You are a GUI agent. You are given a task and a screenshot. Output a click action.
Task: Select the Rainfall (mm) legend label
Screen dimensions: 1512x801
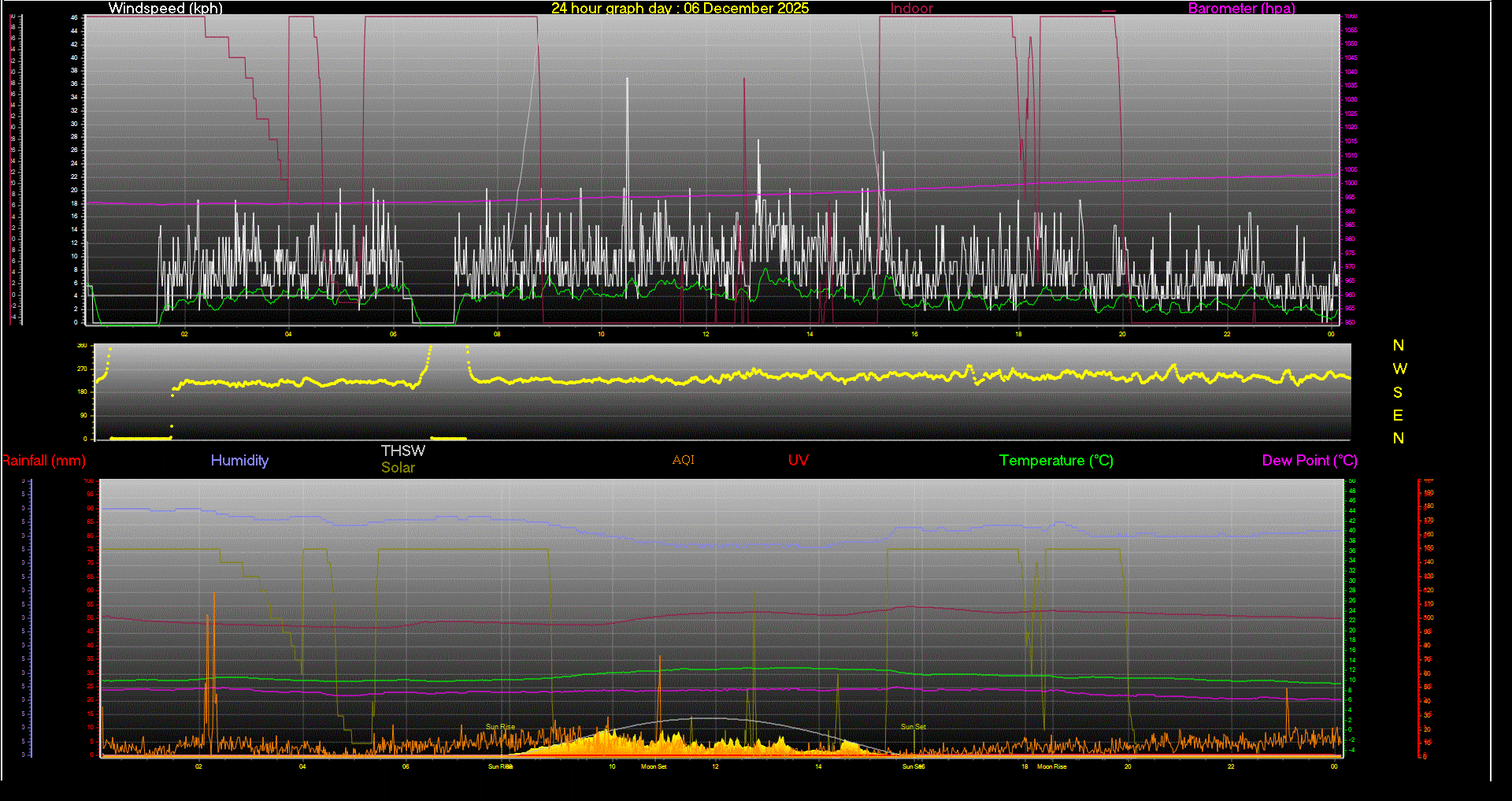pos(44,461)
